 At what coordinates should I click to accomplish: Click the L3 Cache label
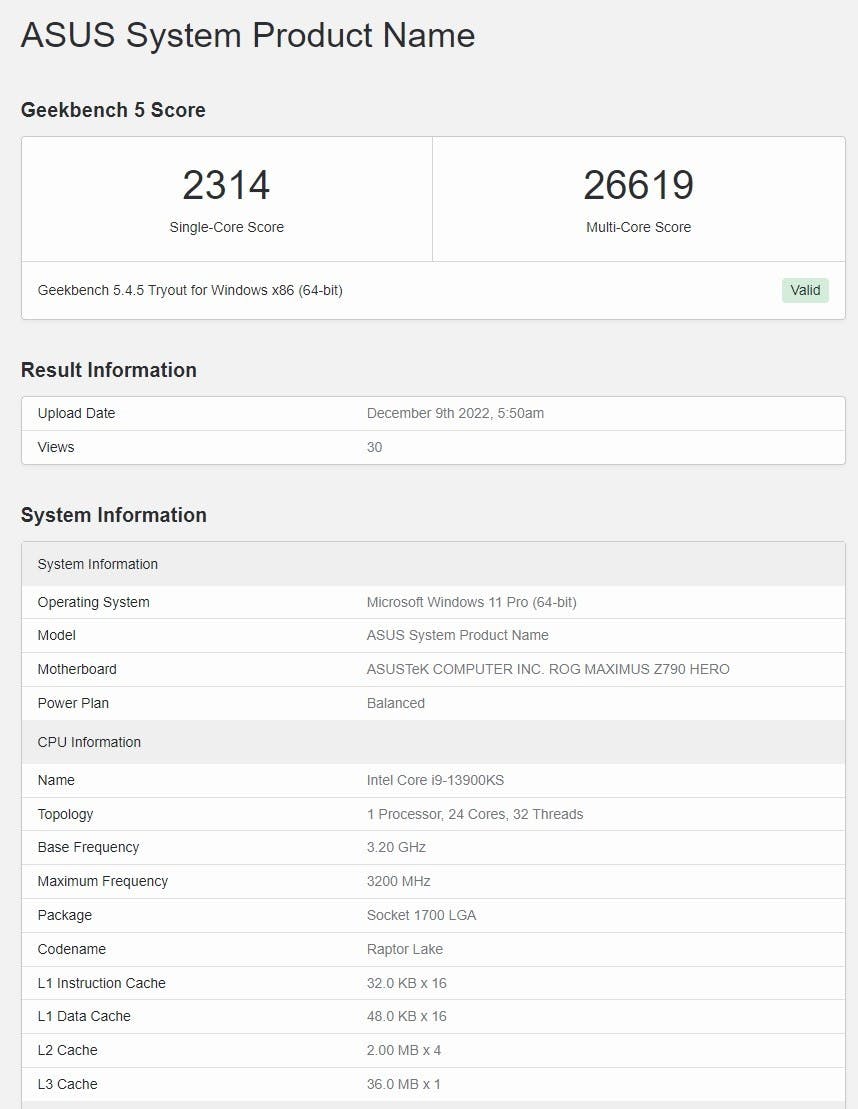tap(67, 1084)
